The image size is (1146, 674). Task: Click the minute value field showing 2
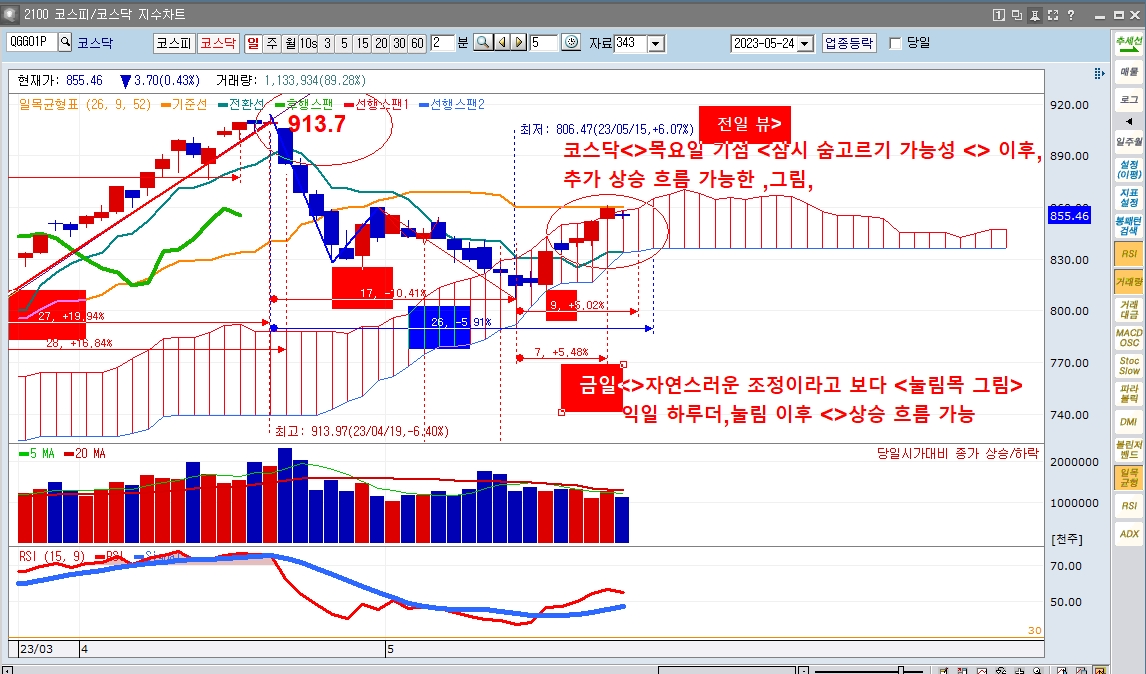(442, 43)
